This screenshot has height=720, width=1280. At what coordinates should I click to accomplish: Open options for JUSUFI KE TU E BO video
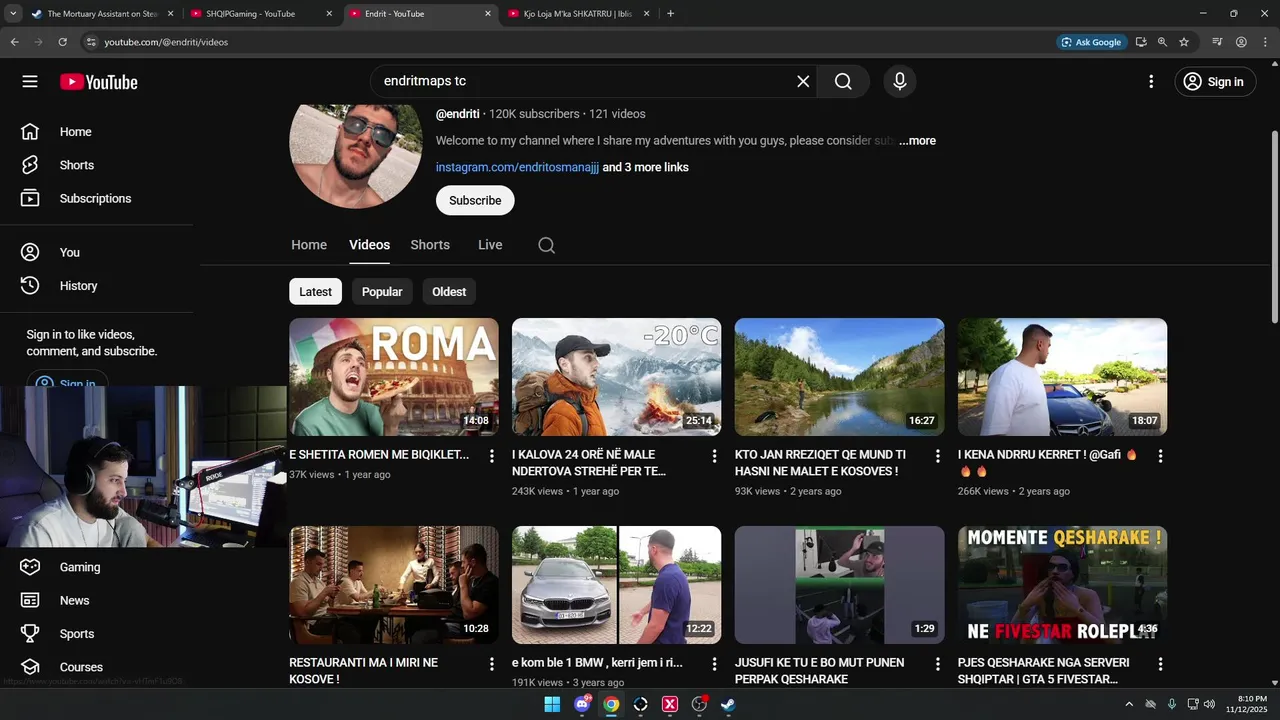(937, 664)
